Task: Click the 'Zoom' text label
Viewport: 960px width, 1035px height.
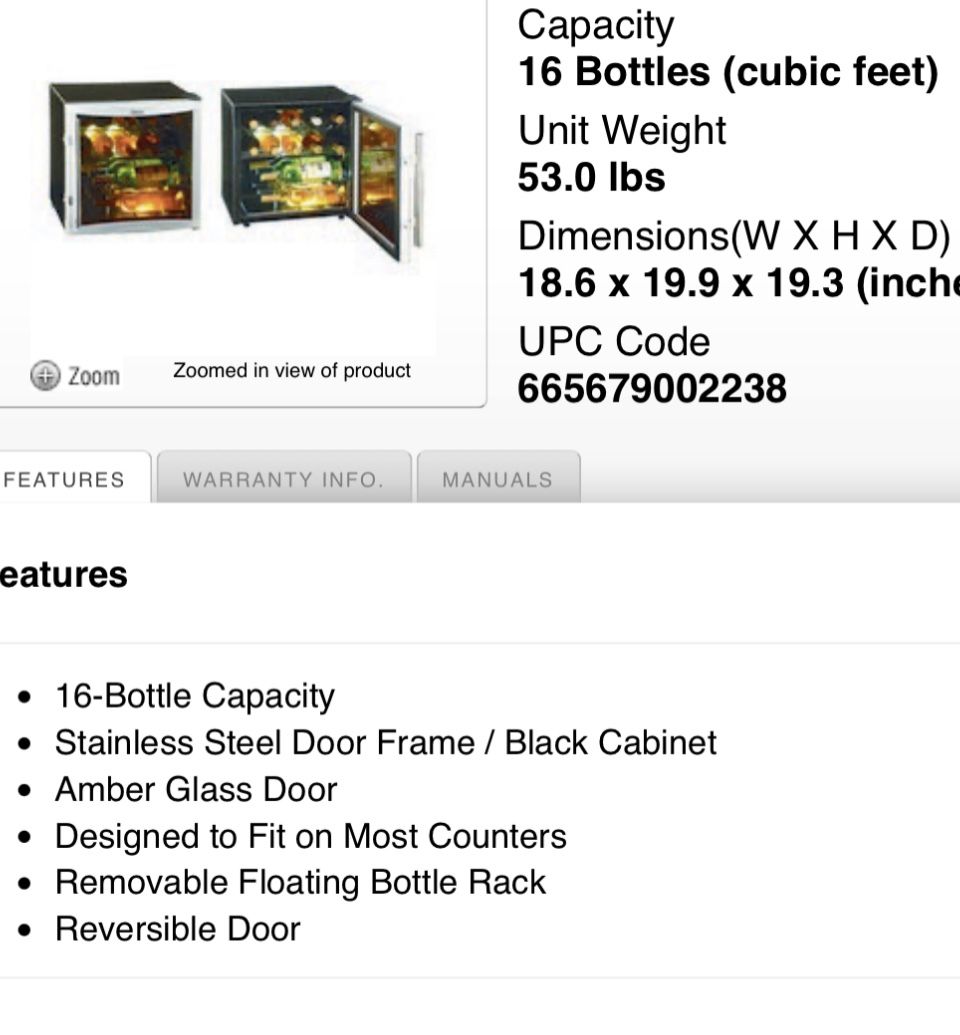Action: [x=94, y=377]
